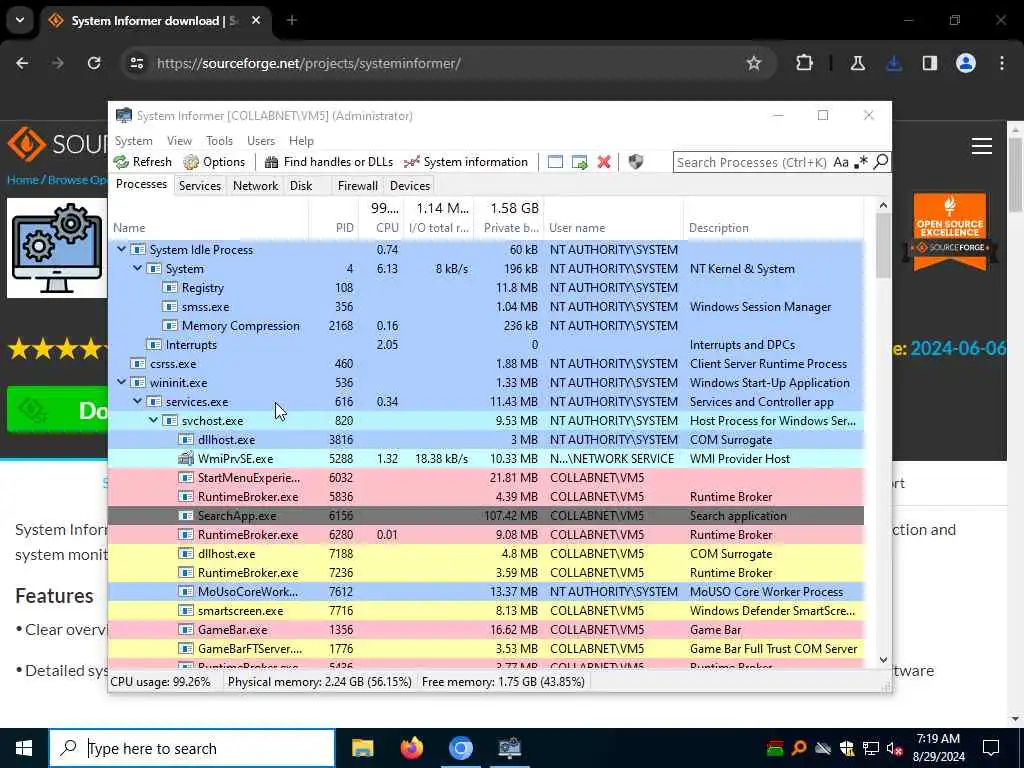Image resolution: width=1024 pixels, height=768 pixels.
Task: Click the find window and thread icon
Action: 579,162
